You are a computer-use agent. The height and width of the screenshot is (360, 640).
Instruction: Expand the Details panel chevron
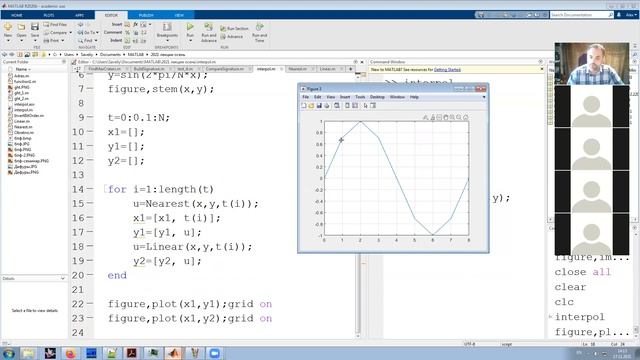(63, 278)
